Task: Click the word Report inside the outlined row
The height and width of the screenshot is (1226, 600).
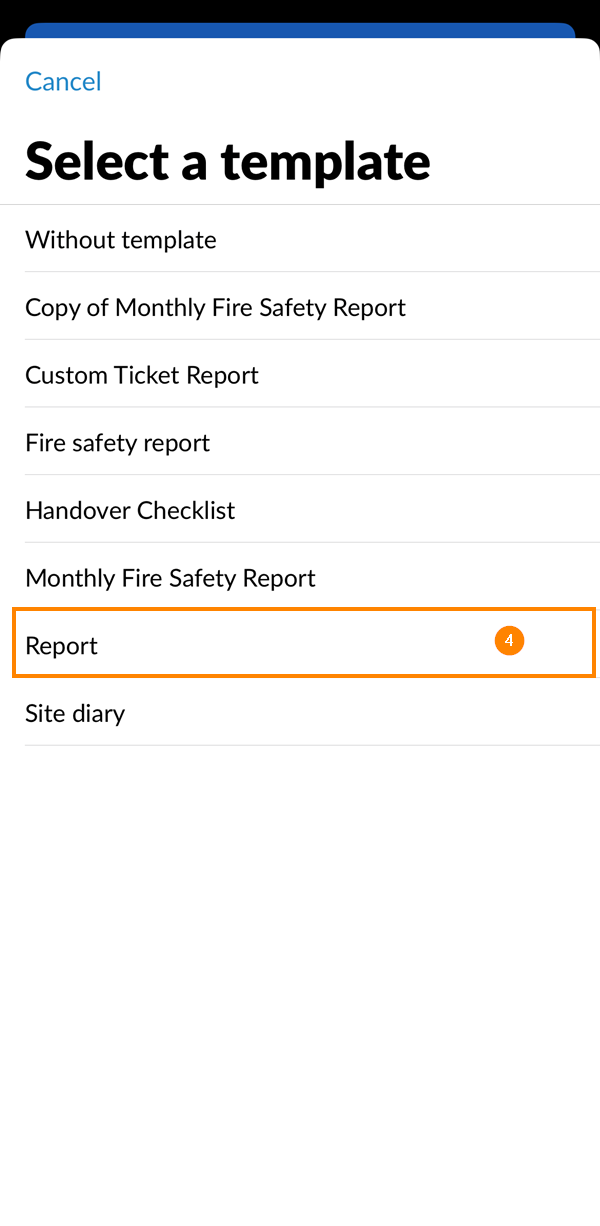Action: (61, 645)
